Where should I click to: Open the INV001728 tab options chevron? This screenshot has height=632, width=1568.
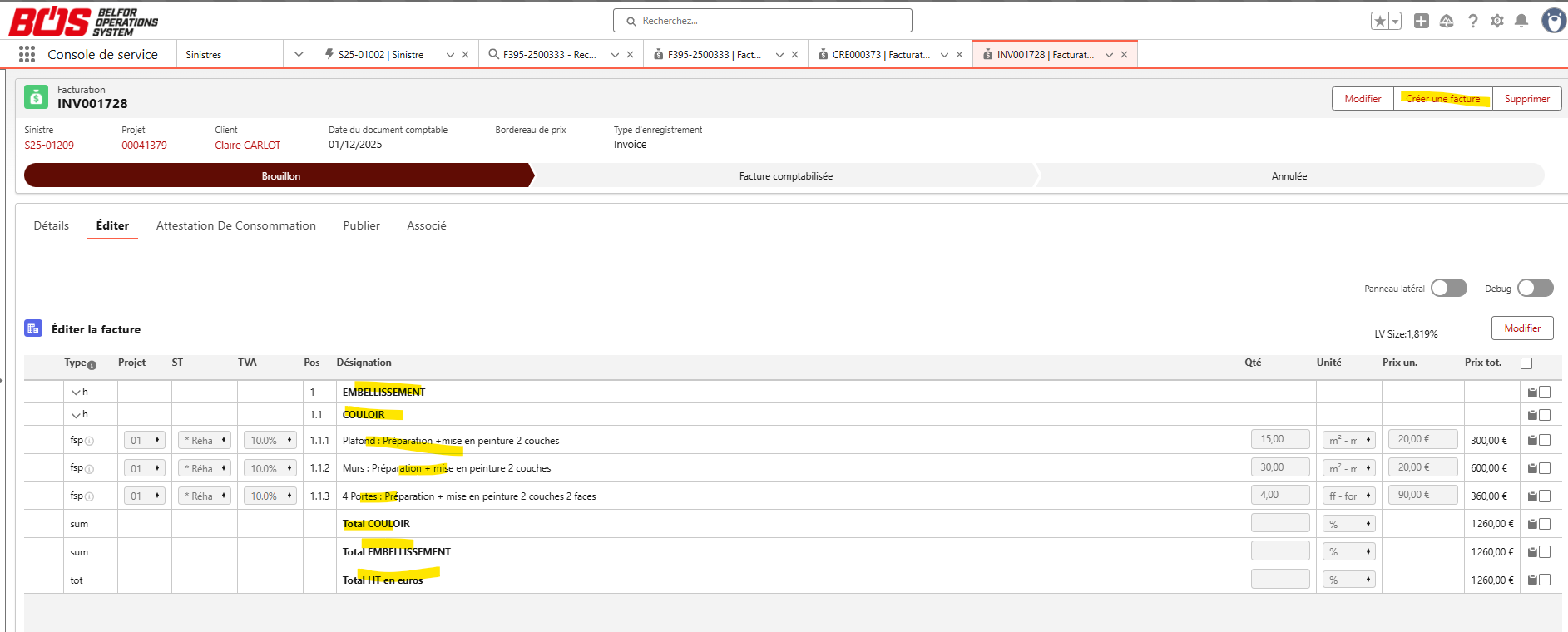pos(1109,55)
